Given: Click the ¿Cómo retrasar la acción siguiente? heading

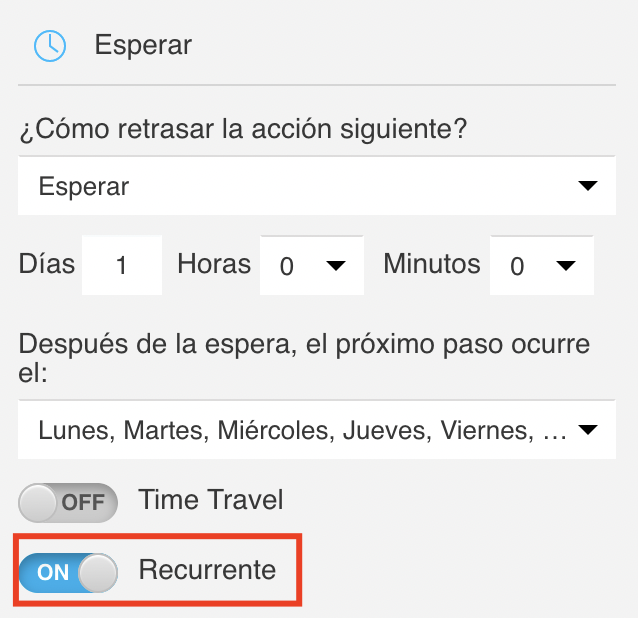Looking at the screenshot, I should click(x=243, y=130).
